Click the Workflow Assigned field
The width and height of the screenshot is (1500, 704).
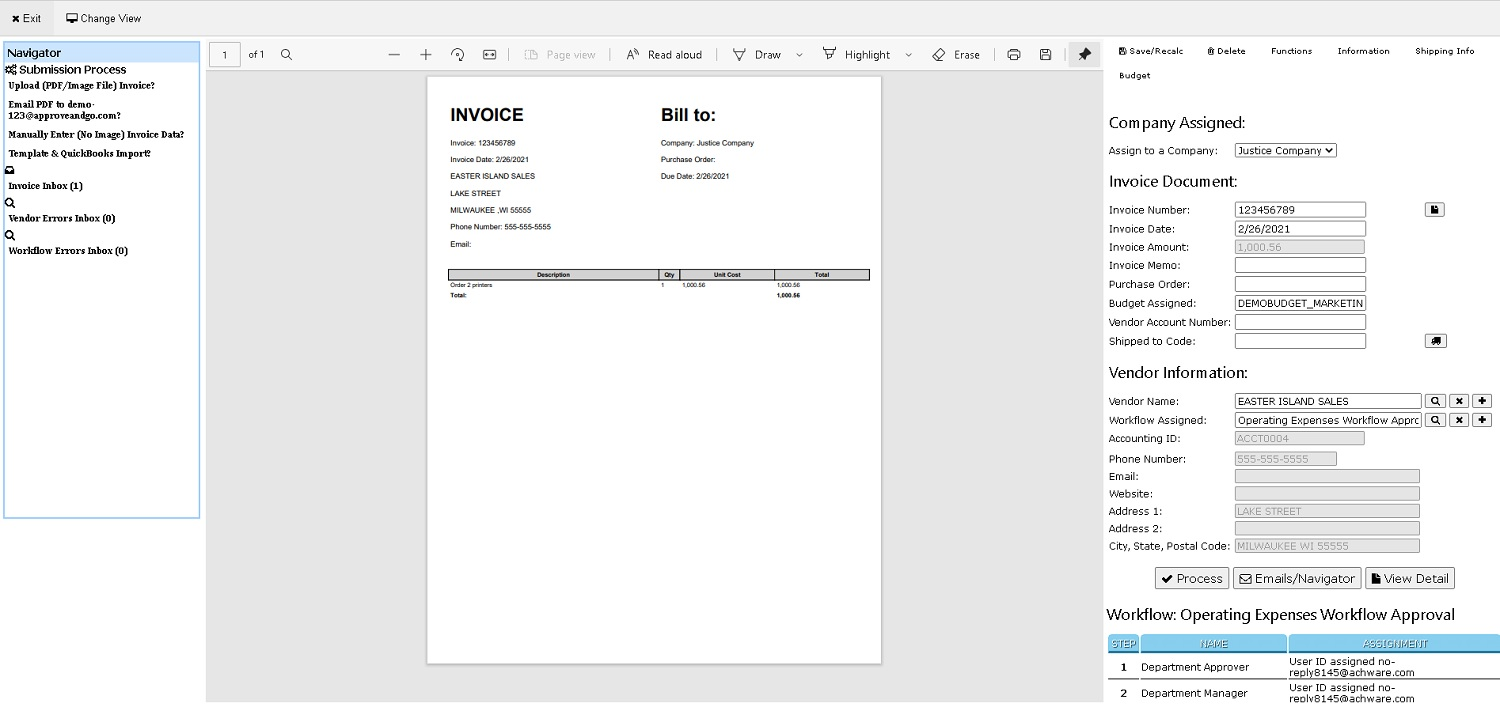[1328, 420]
